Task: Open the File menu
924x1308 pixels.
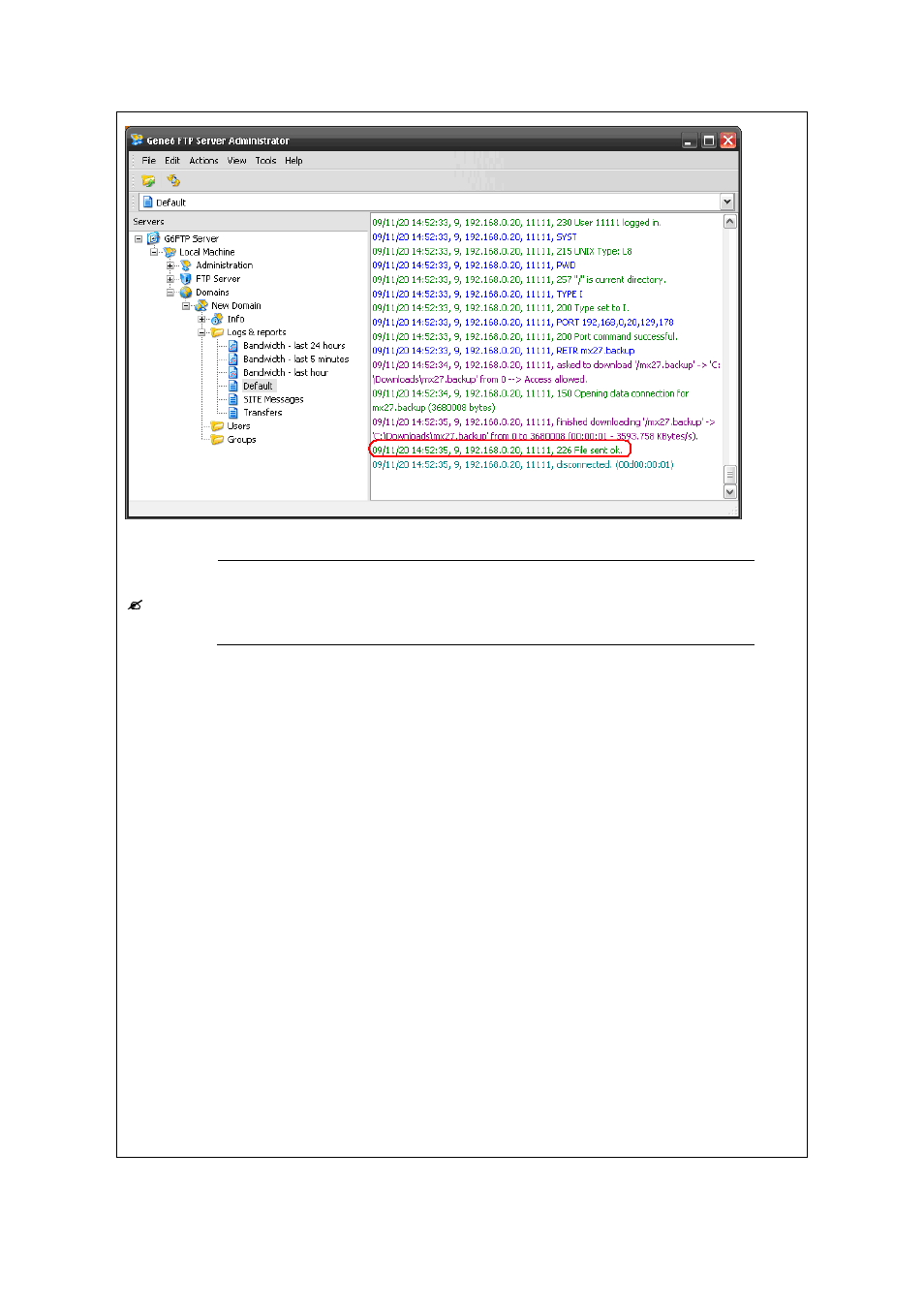Action: click(x=148, y=161)
